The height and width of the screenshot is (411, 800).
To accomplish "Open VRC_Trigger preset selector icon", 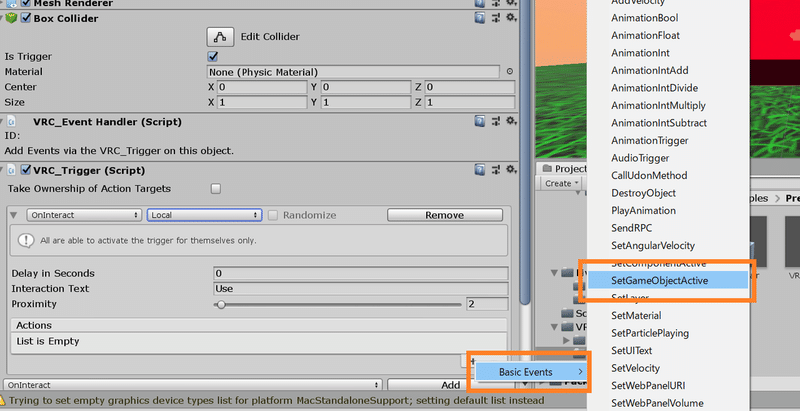I will coord(495,170).
